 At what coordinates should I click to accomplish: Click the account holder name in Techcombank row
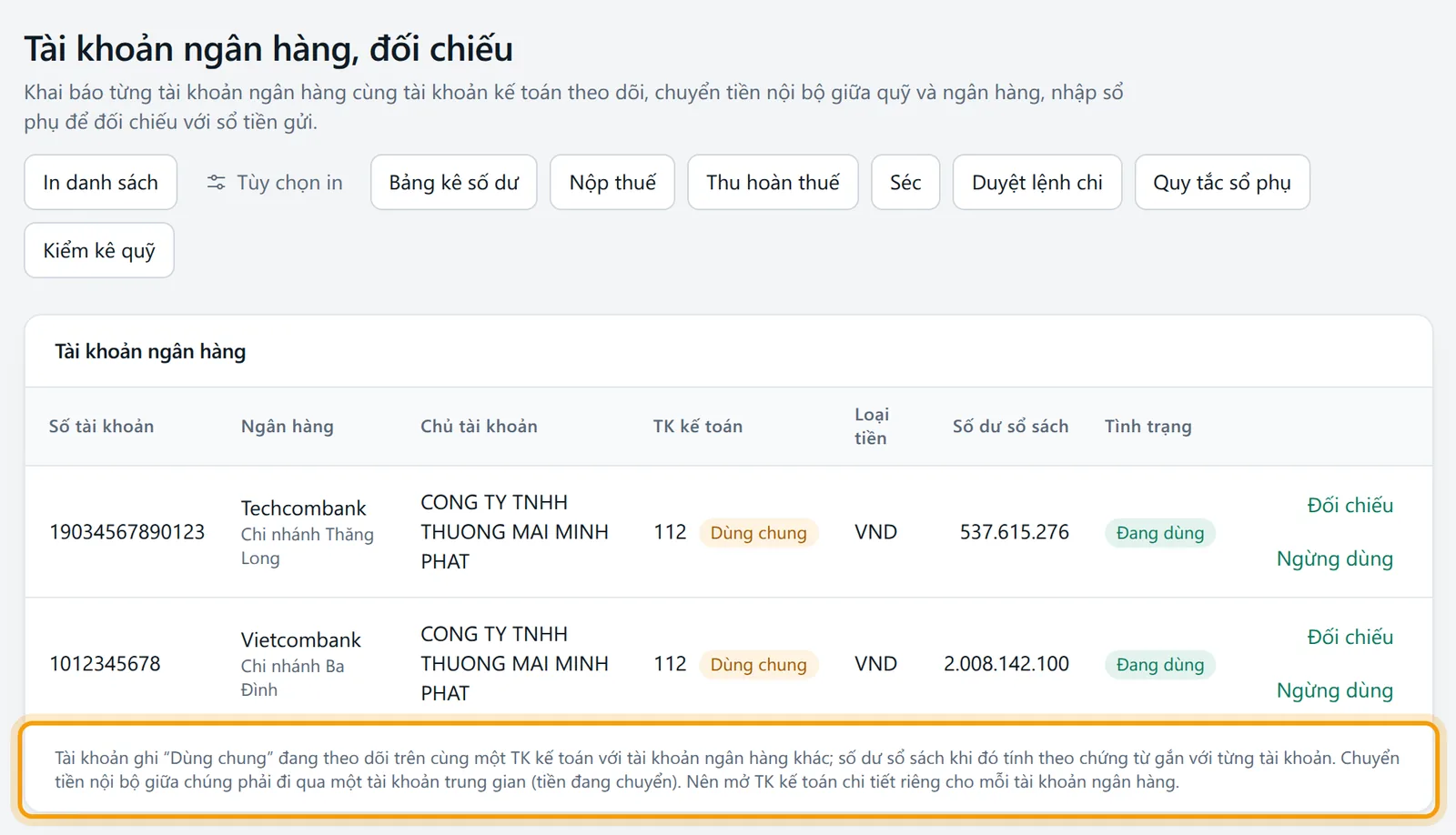coord(514,532)
